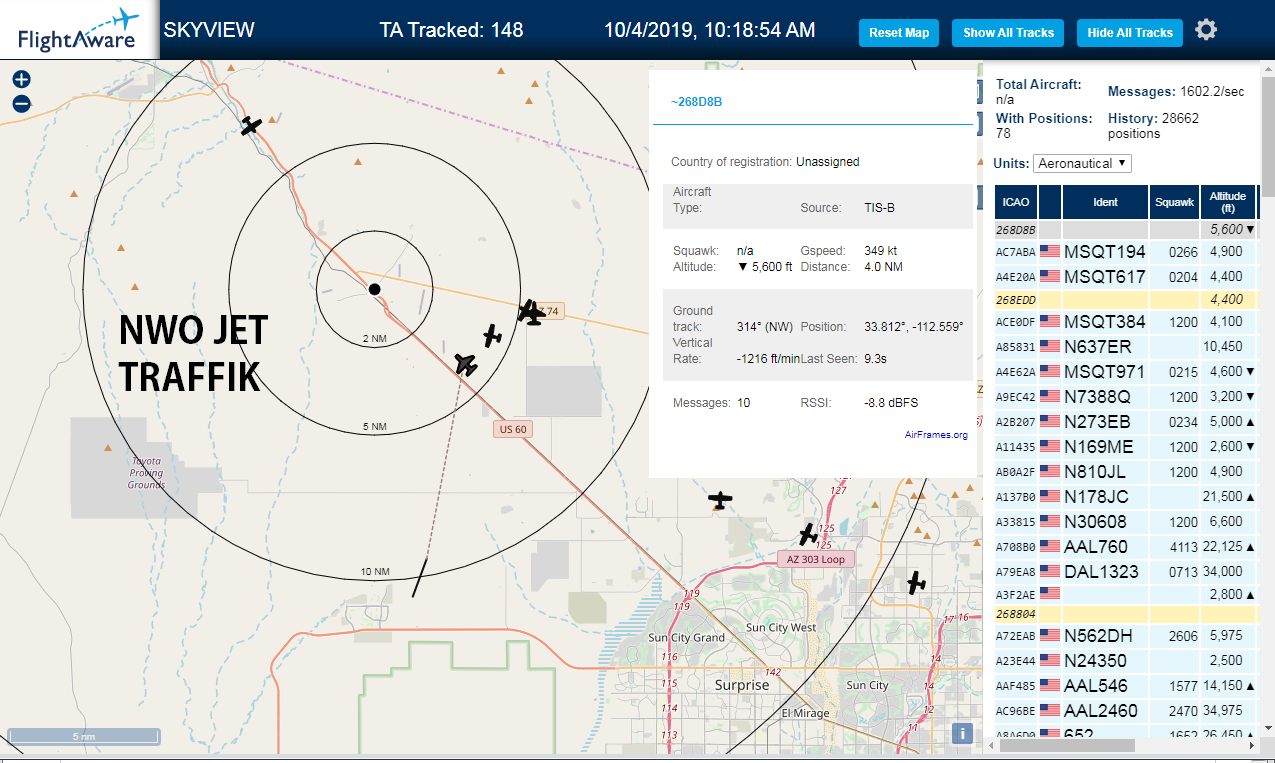Screen dimensions: 1275x763
Task: Click US flag icon for DAL1323
Action: (1049, 571)
